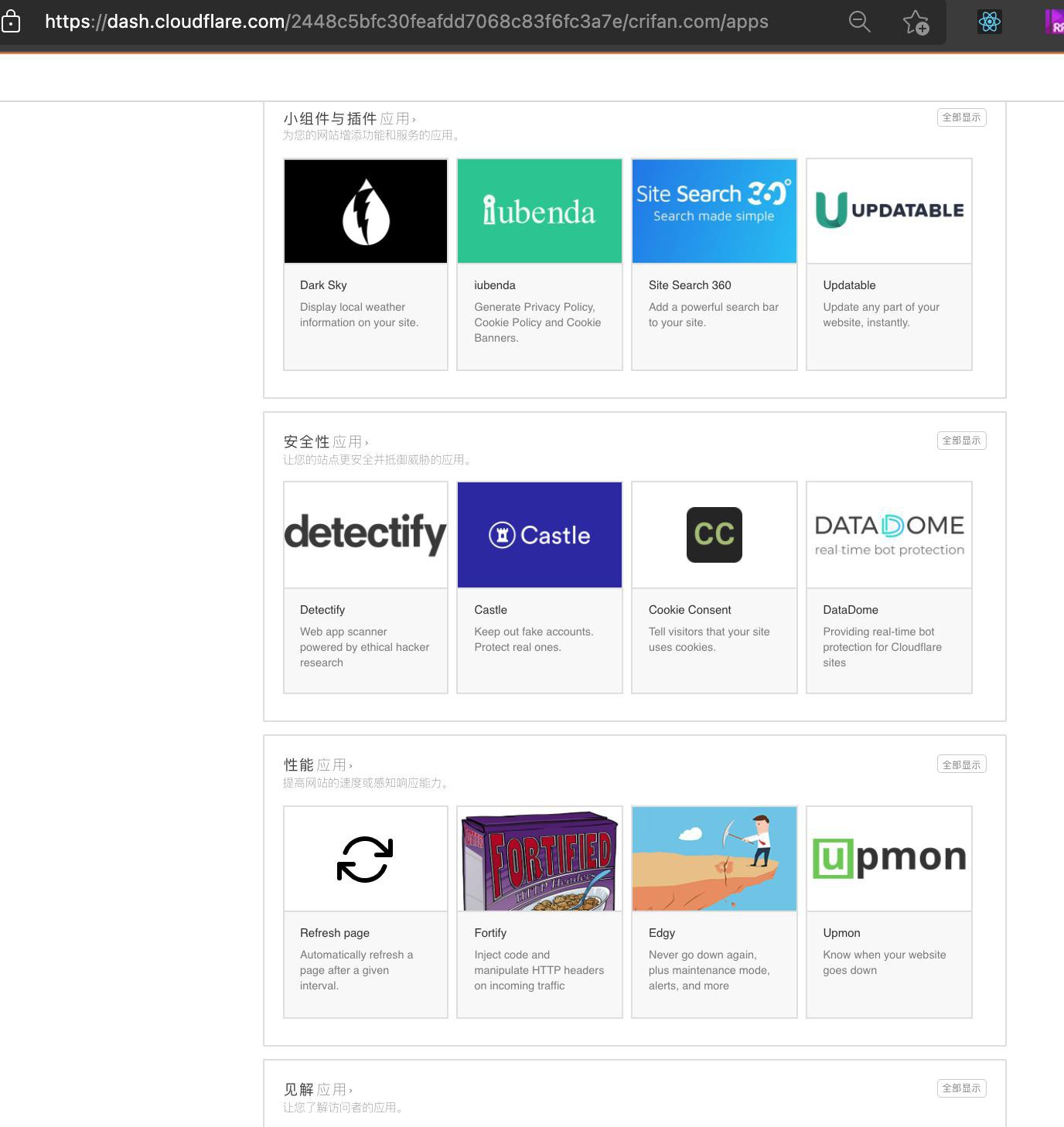Click 'Display local weather information' description

359,315
